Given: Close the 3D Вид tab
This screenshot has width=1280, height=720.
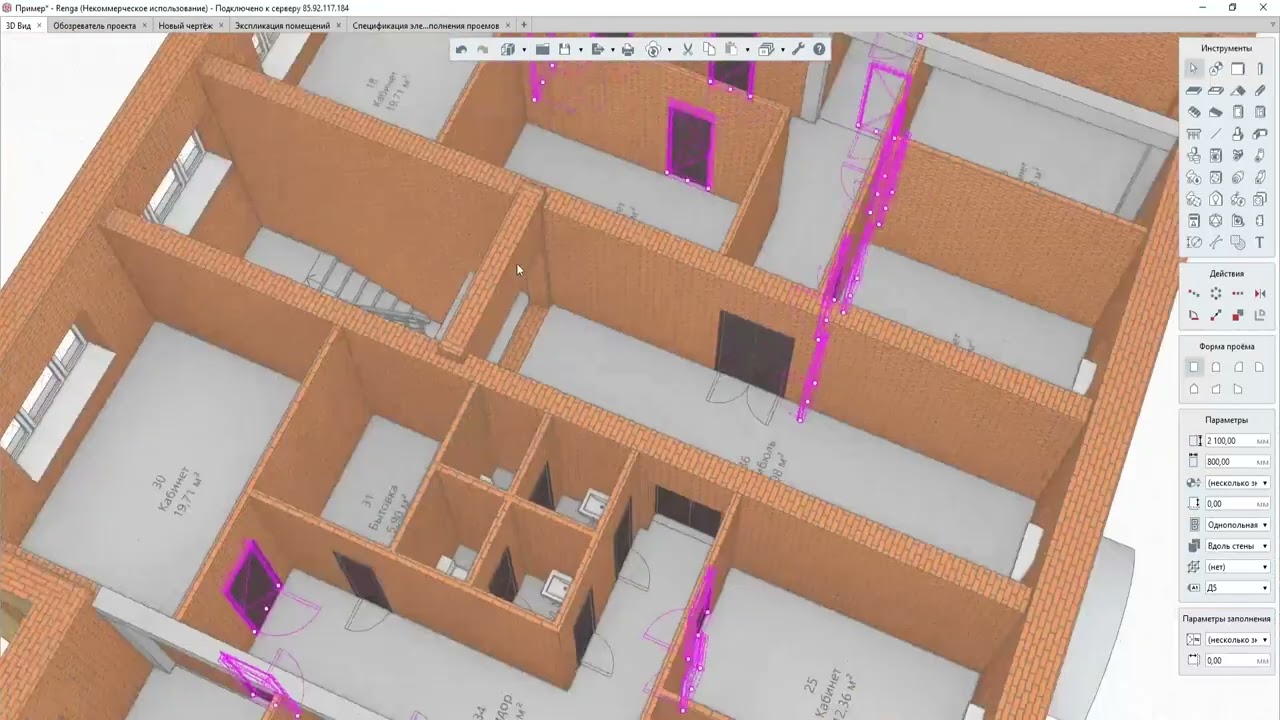Looking at the screenshot, I should 40,25.
